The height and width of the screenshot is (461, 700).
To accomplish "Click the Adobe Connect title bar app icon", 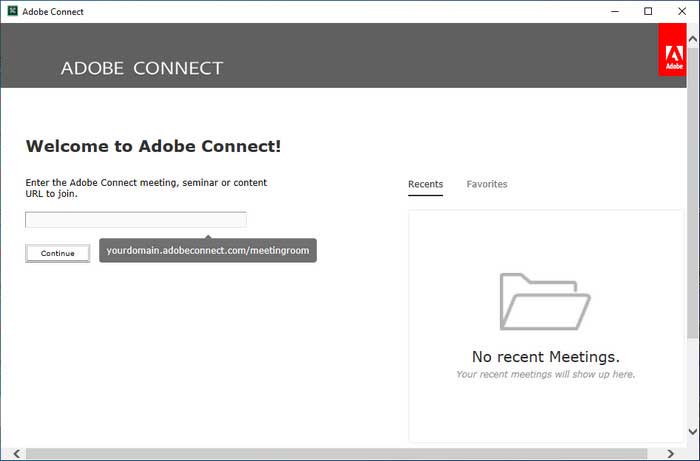I will (12, 11).
